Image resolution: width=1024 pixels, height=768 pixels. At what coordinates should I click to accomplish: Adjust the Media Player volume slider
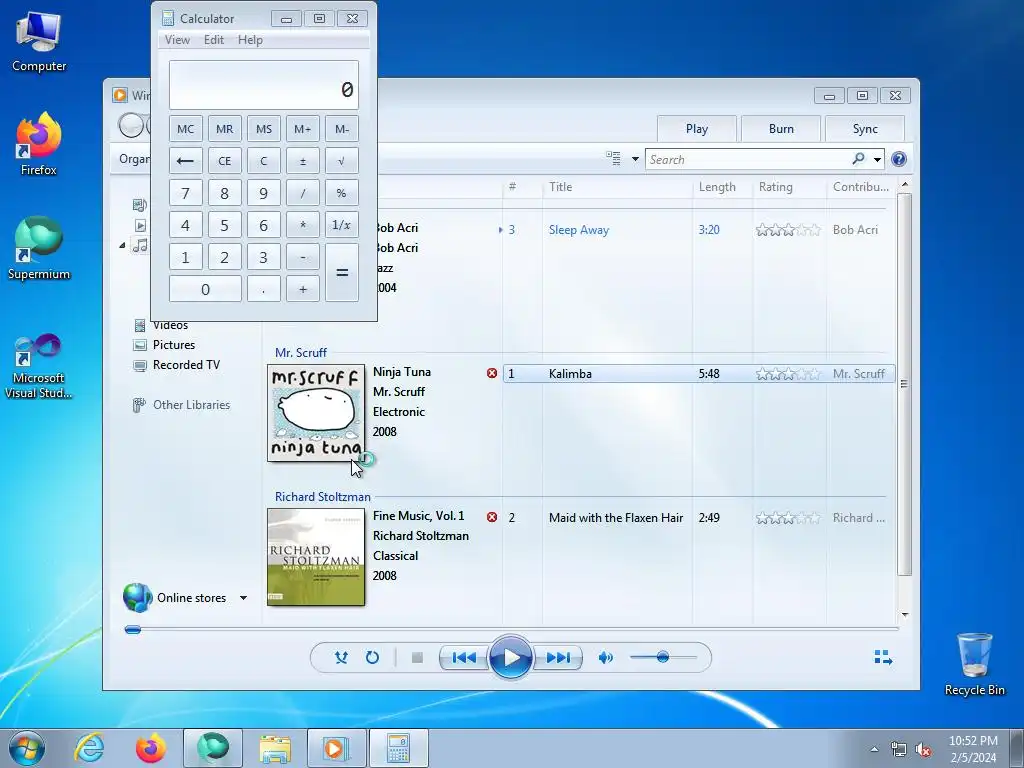point(662,657)
